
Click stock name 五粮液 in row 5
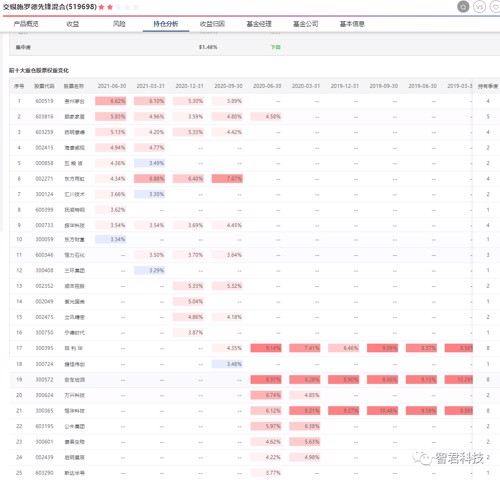point(74,163)
